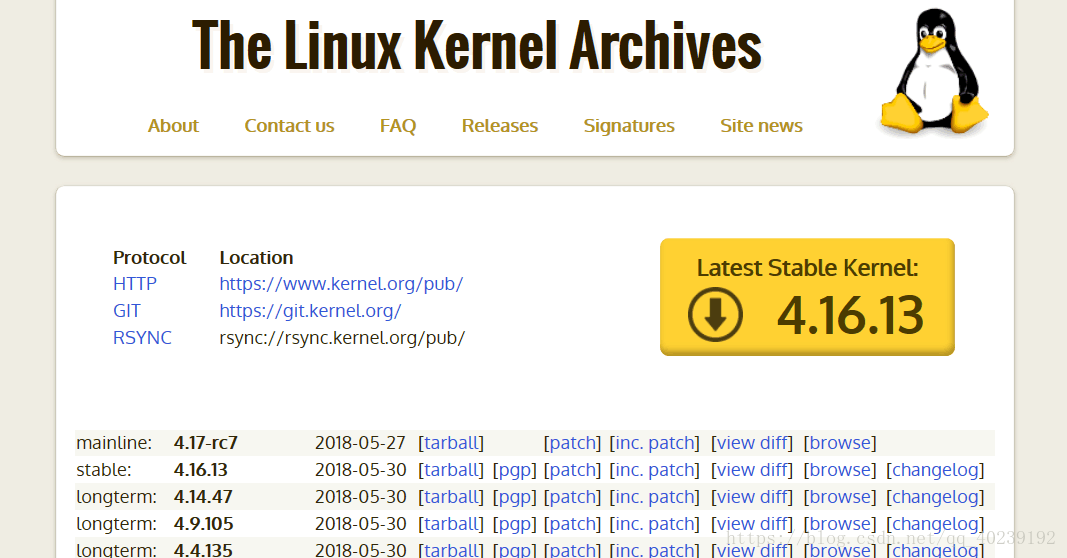Open Site news from the navigation bar

761,126
